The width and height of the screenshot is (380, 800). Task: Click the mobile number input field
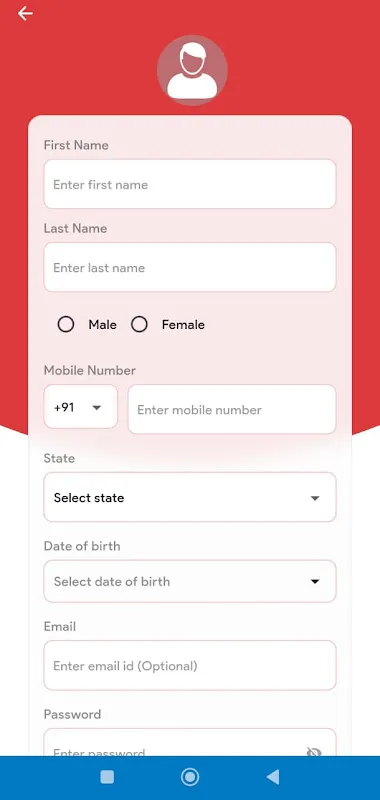coord(232,409)
